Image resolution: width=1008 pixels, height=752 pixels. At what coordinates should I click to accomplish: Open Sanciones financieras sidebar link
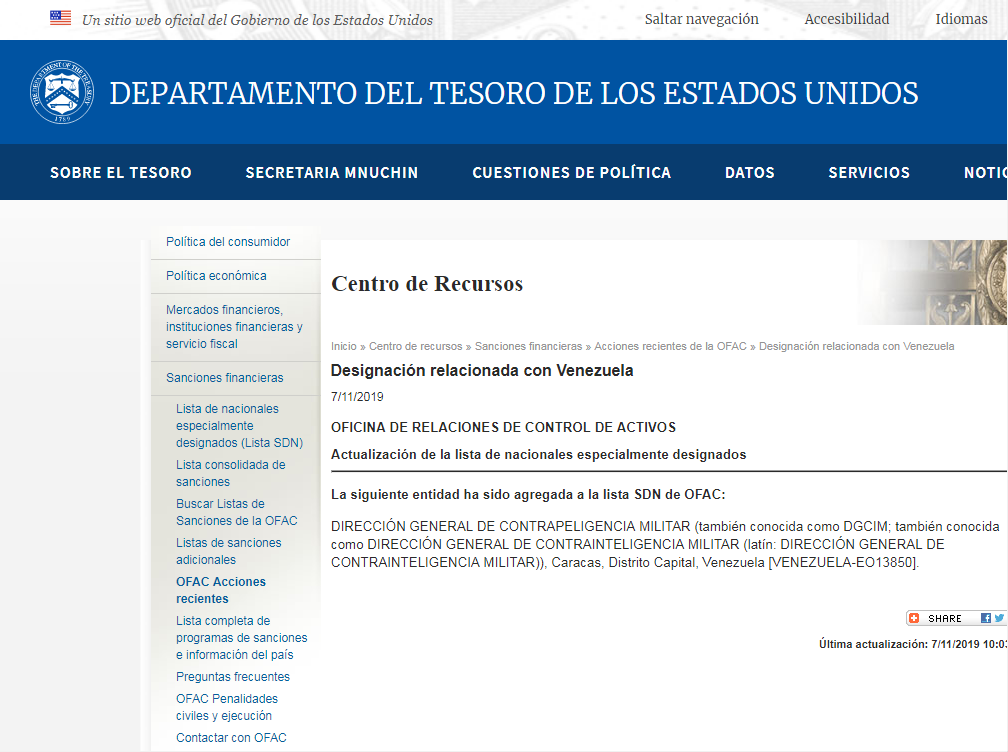(224, 378)
